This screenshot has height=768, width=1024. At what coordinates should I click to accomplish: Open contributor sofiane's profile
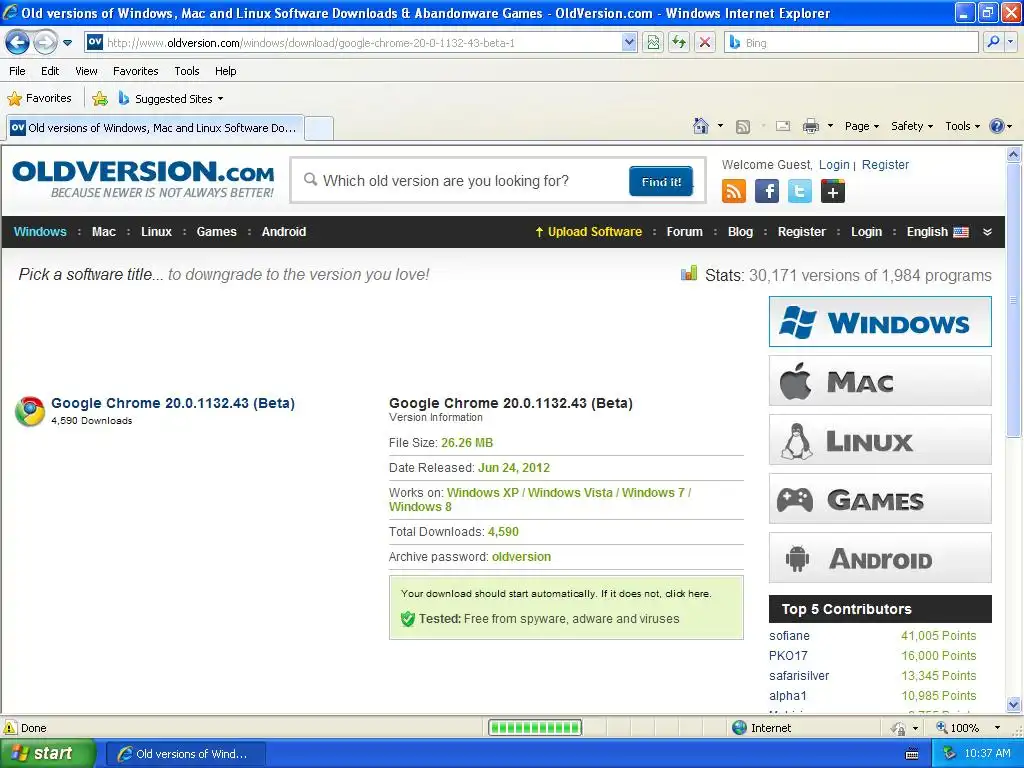(x=789, y=635)
